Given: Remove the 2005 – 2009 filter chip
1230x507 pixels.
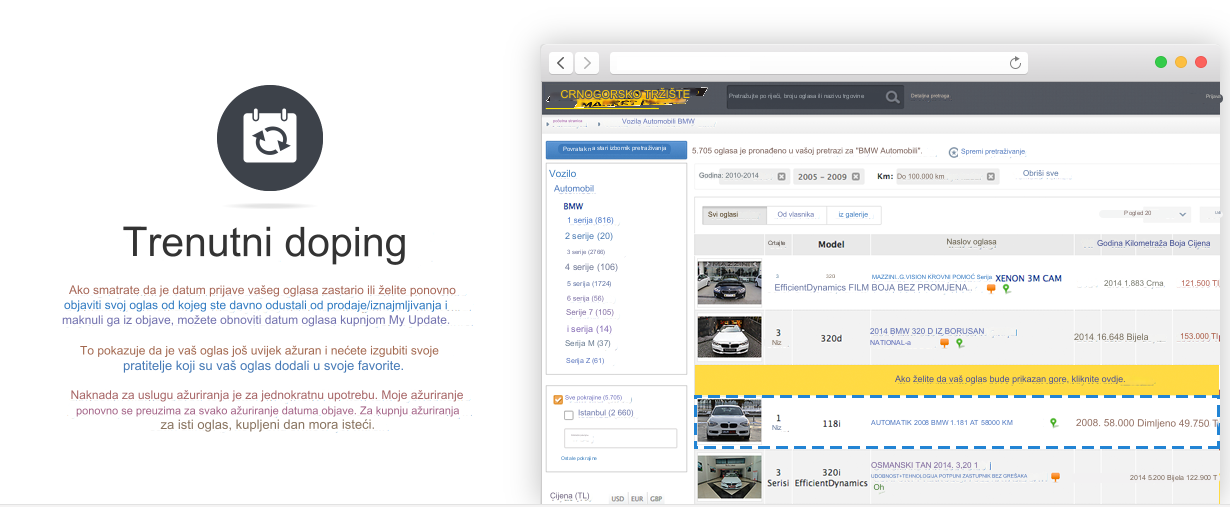Looking at the screenshot, I should coord(857,176).
